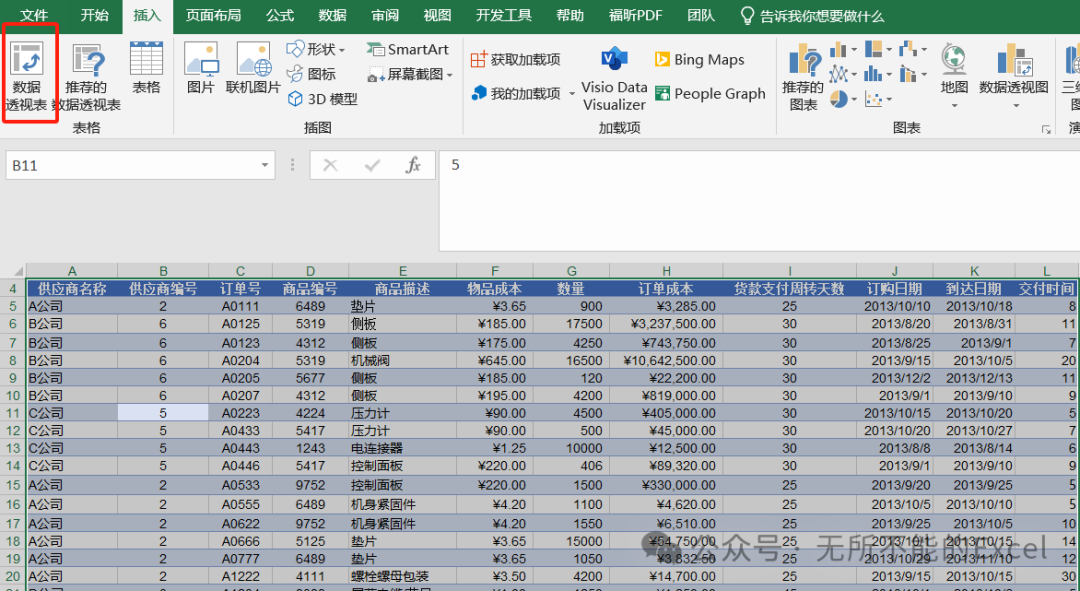
Task: Insert a SmartArt graphic
Action: click(407, 49)
